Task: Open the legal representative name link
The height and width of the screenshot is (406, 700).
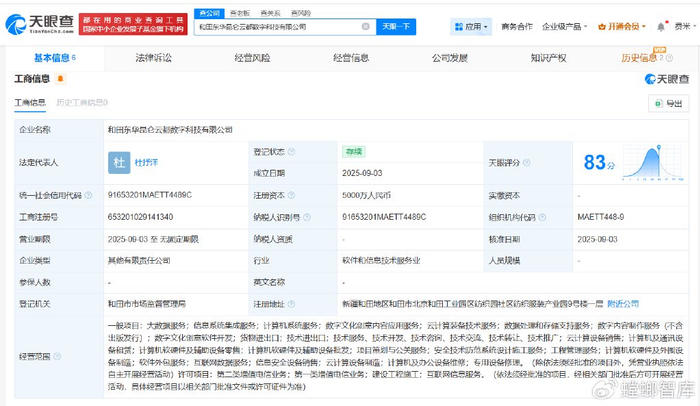Action: click(x=146, y=163)
